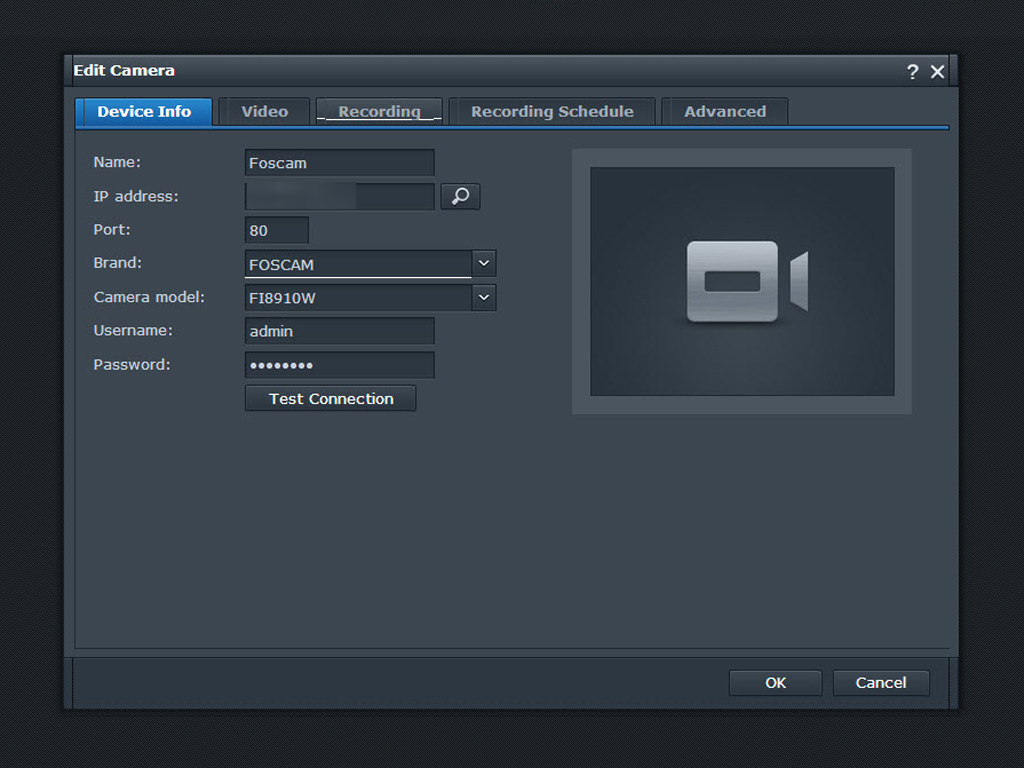Image resolution: width=1024 pixels, height=768 pixels.
Task: Select the Recording Schedule tab
Action: pyautogui.click(x=552, y=112)
